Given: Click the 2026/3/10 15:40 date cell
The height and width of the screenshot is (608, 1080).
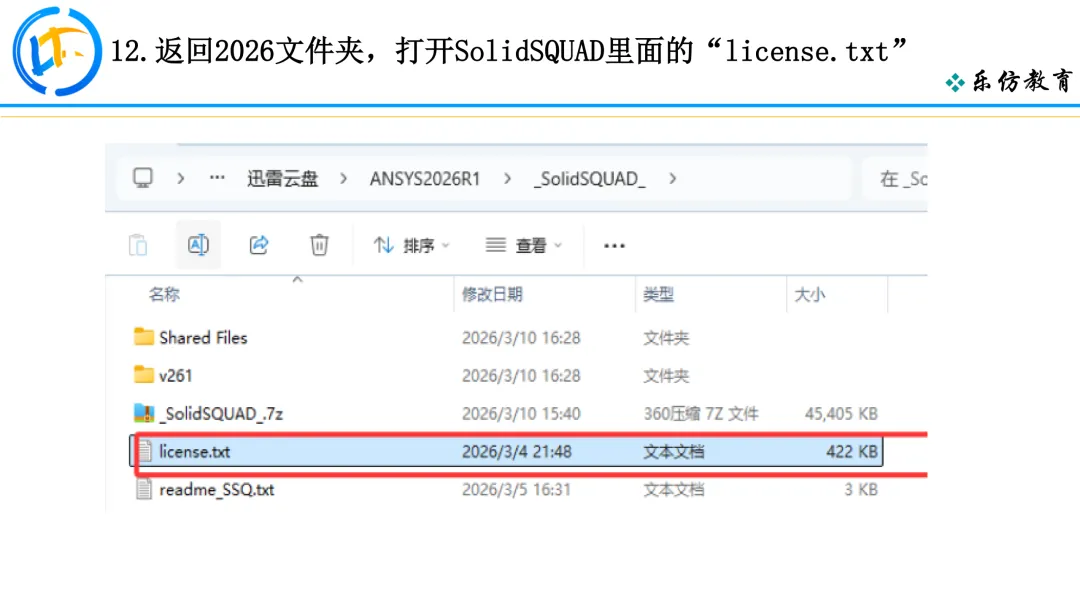Looking at the screenshot, I should 521,414.
